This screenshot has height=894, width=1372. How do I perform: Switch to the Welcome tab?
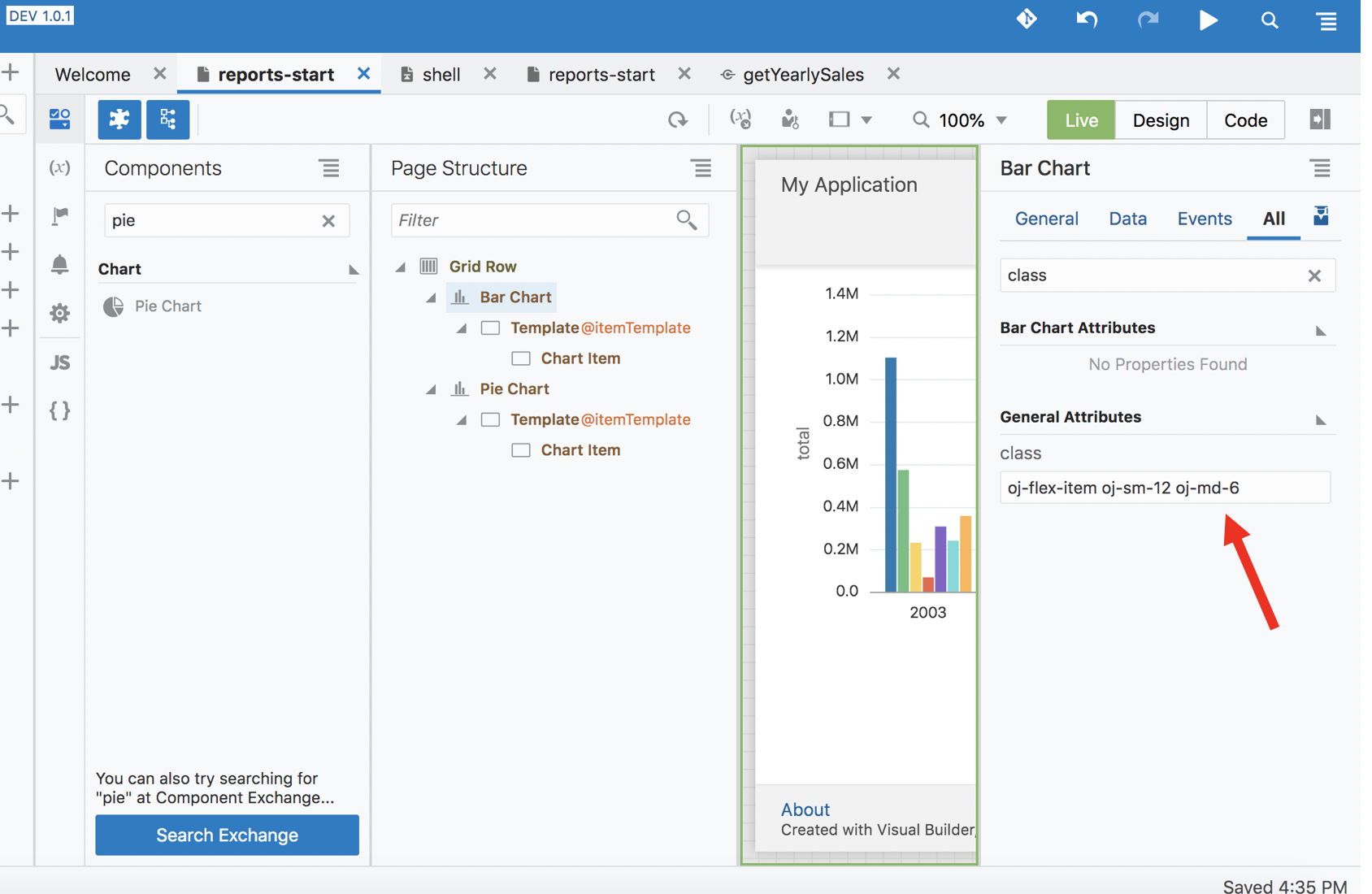[93, 75]
